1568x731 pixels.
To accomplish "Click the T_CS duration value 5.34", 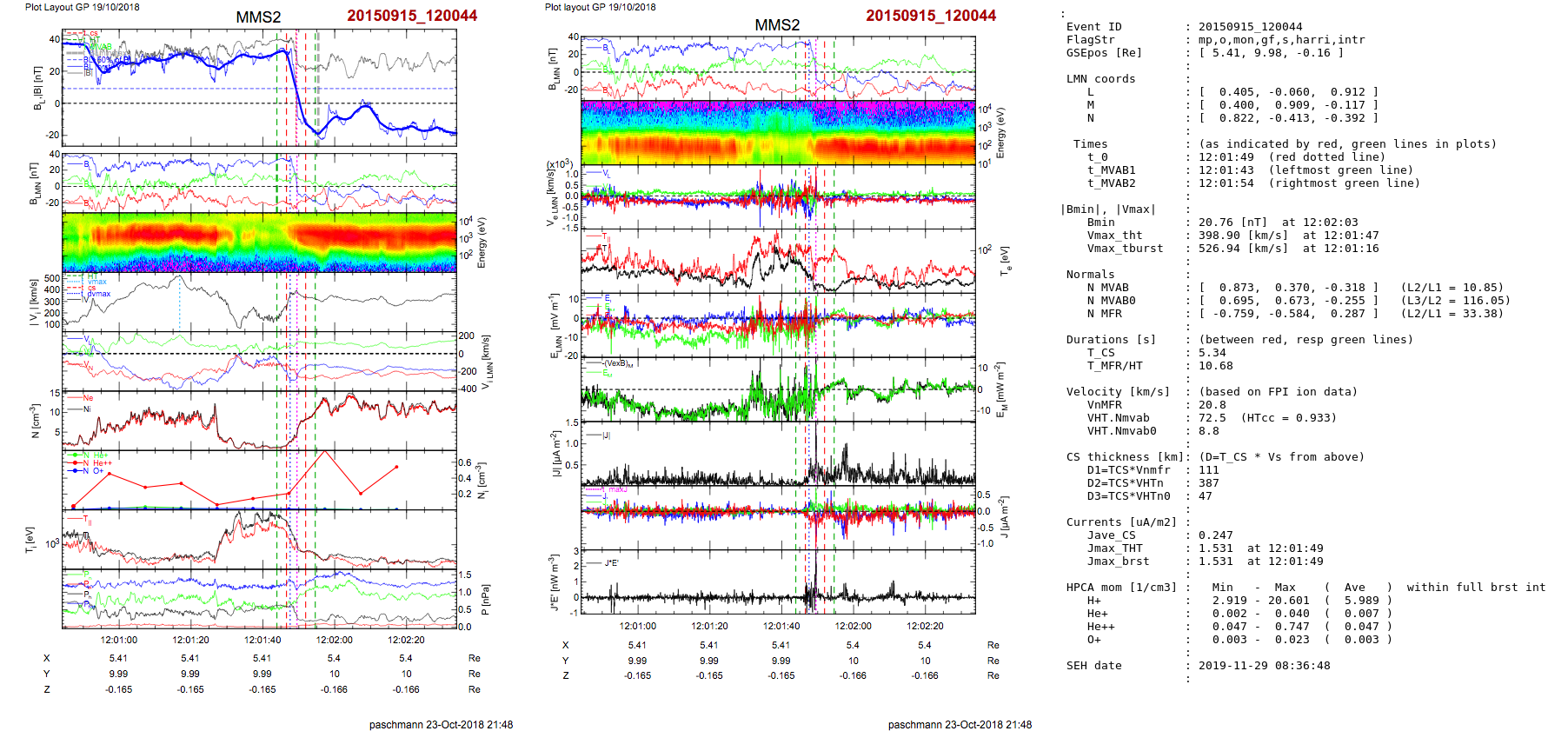I will click(1212, 353).
